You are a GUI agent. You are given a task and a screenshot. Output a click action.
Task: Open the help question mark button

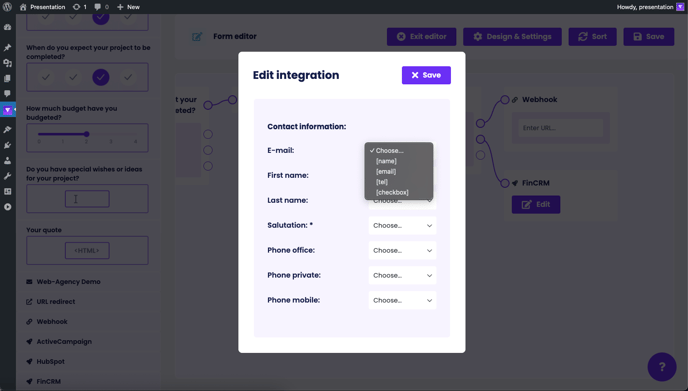662,367
